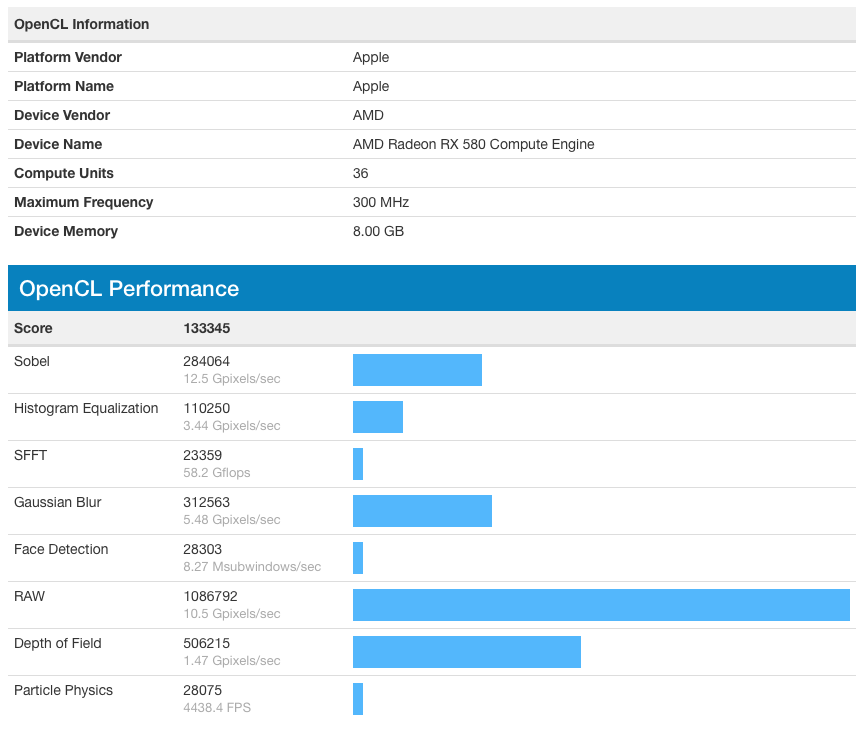Click the Histogram Equalization score bar
Viewport: 868px width, 731px height.
[378, 417]
